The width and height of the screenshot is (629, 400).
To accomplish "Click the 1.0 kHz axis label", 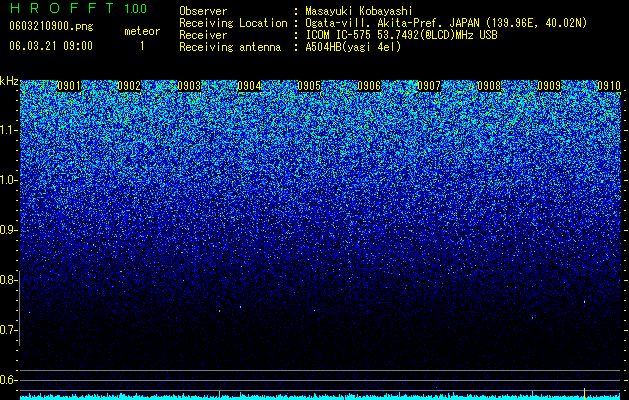I will click(8, 180).
